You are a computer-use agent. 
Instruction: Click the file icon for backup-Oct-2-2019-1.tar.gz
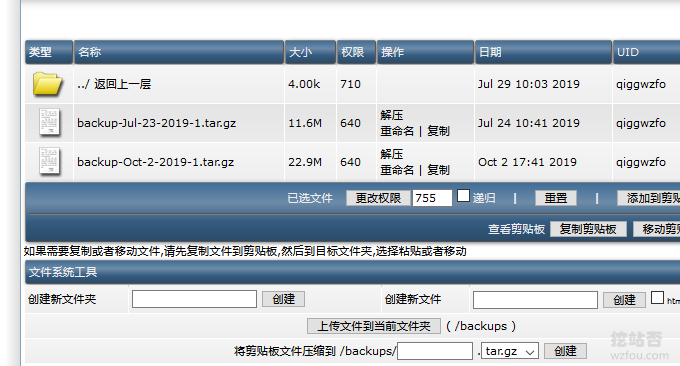(49, 161)
